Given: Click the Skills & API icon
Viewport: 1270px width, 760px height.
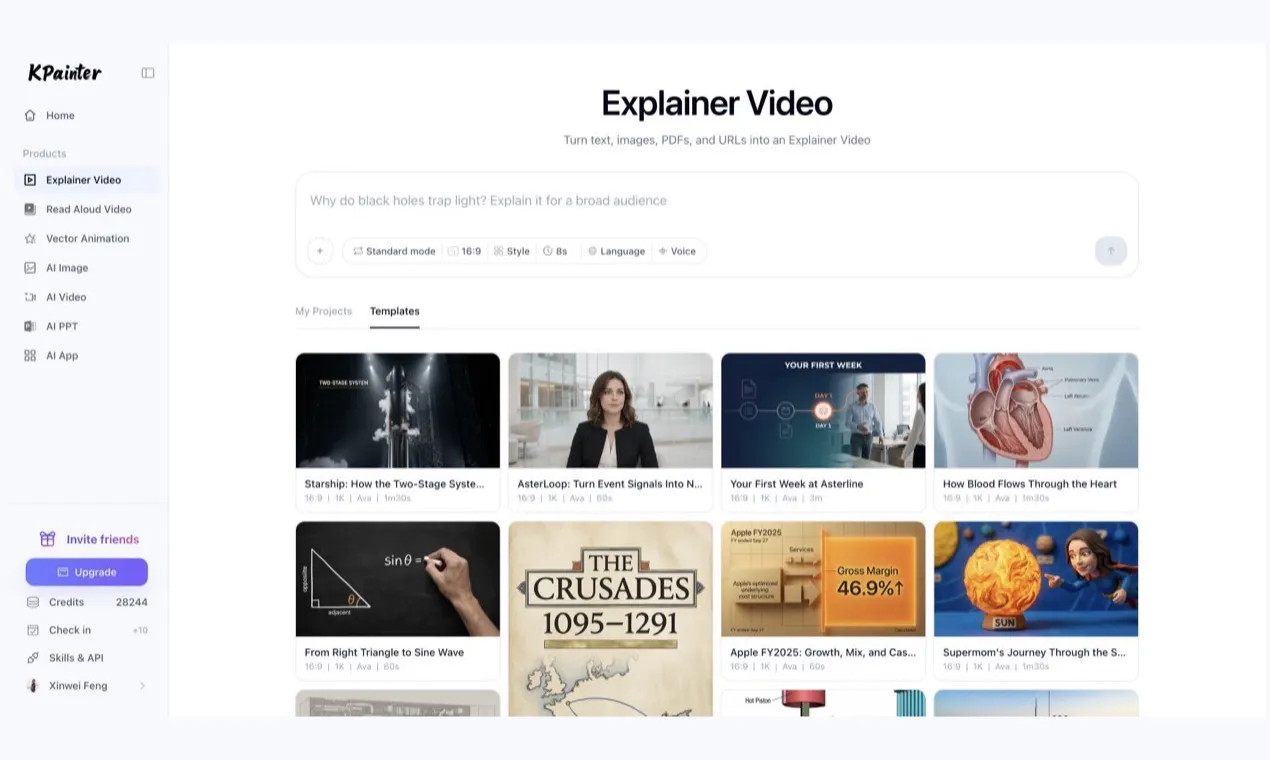Looking at the screenshot, I should (x=33, y=658).
